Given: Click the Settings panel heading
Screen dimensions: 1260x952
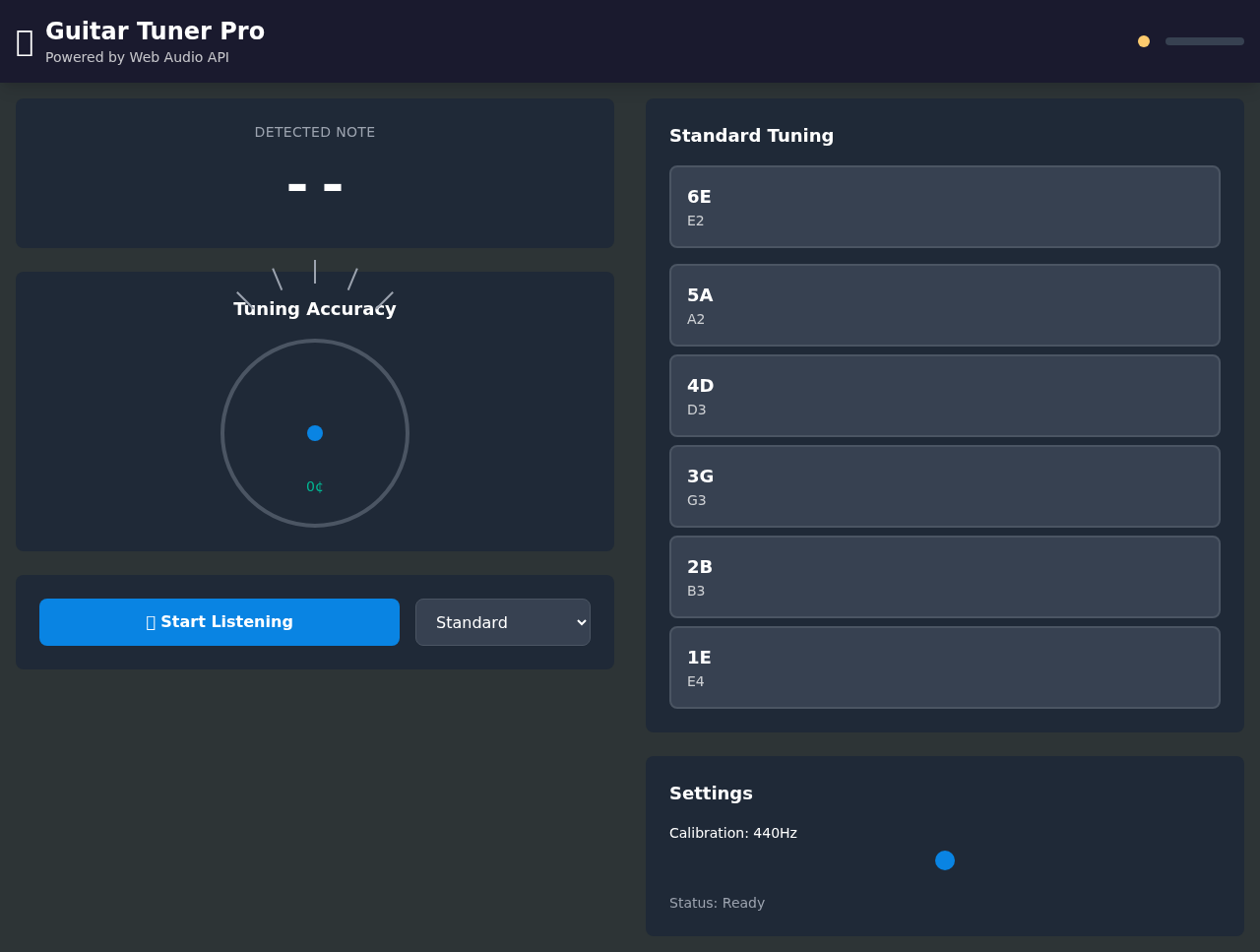Looking at the screenshot, I should click(x=711, y=793).
